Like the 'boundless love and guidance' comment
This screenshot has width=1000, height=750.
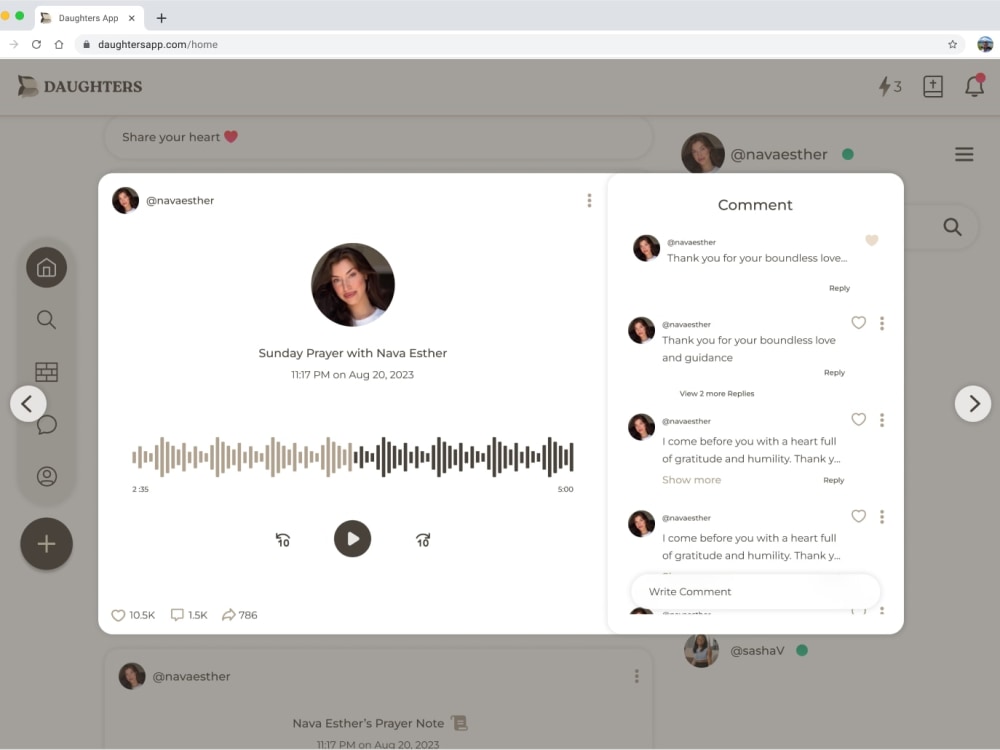[858, 323]
